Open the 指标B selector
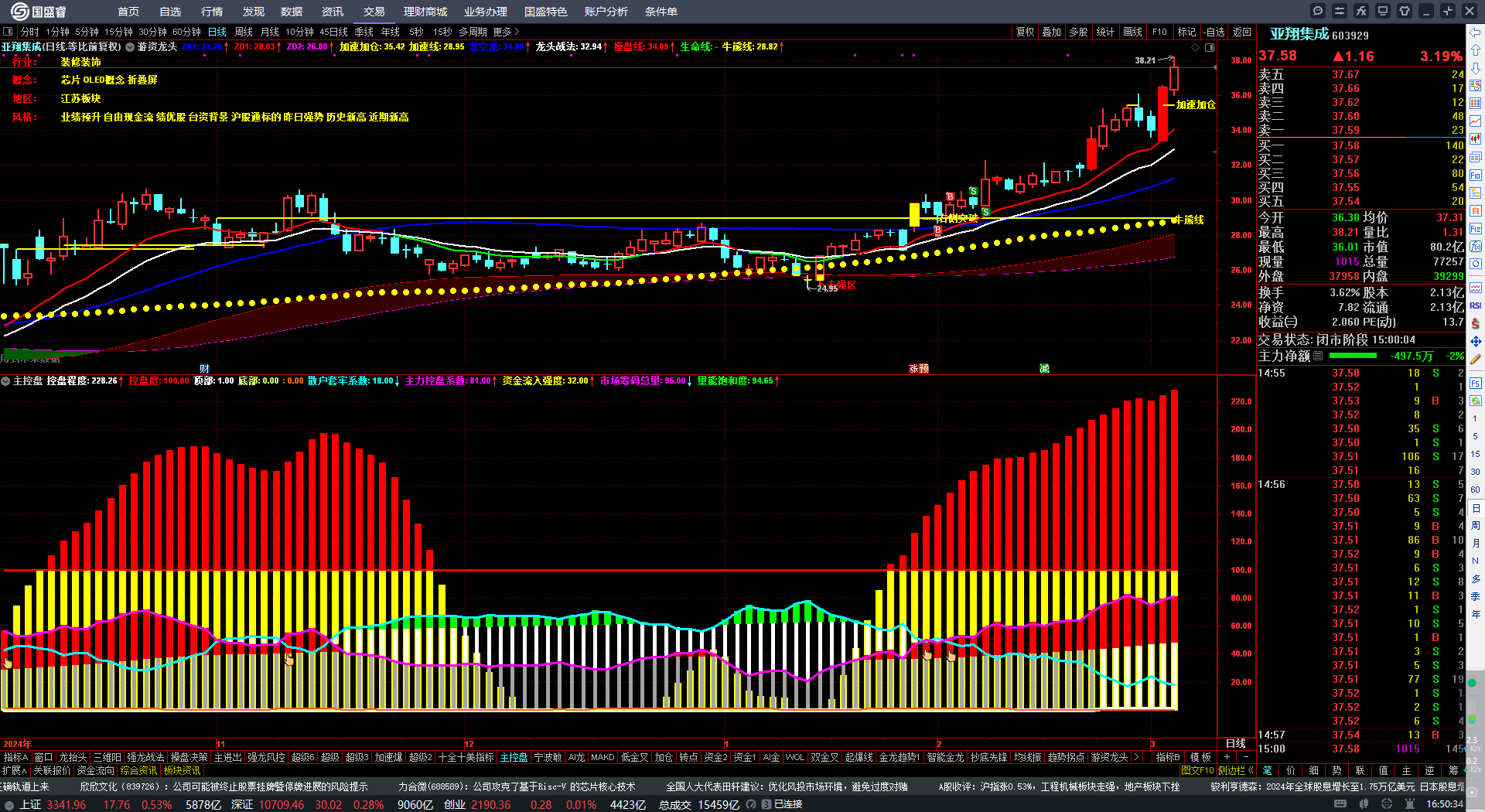The width and height of the screenshot is (1485, 812). [1168, 757]
